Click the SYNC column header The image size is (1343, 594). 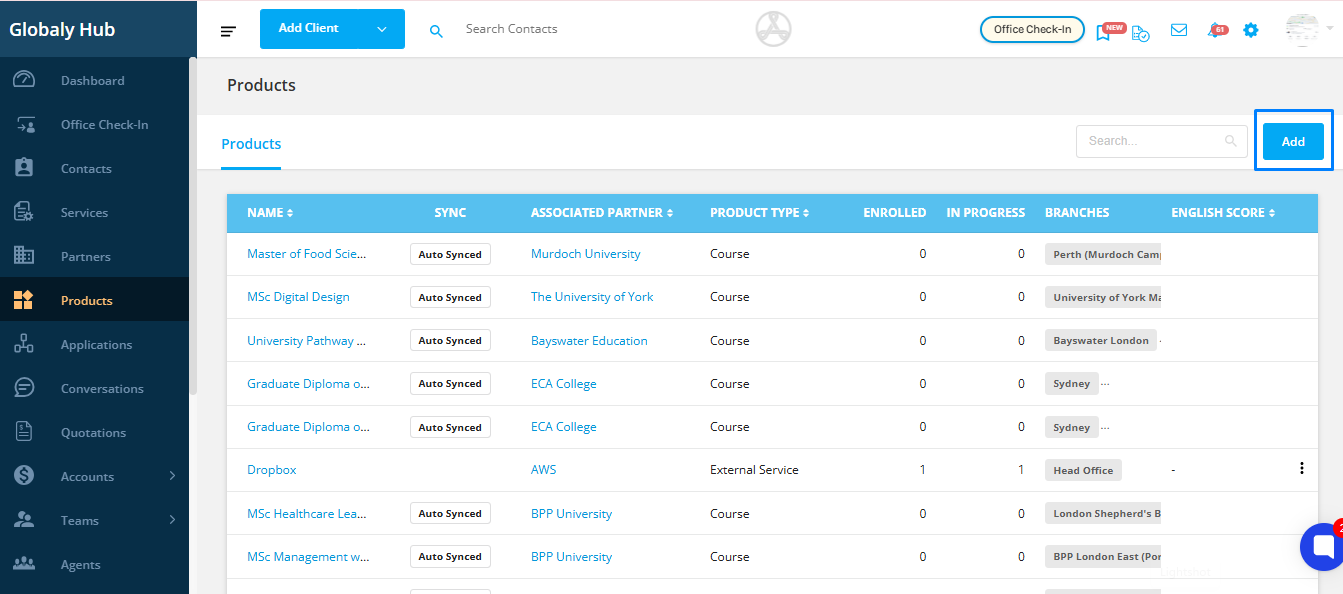(x=450, y=213)
